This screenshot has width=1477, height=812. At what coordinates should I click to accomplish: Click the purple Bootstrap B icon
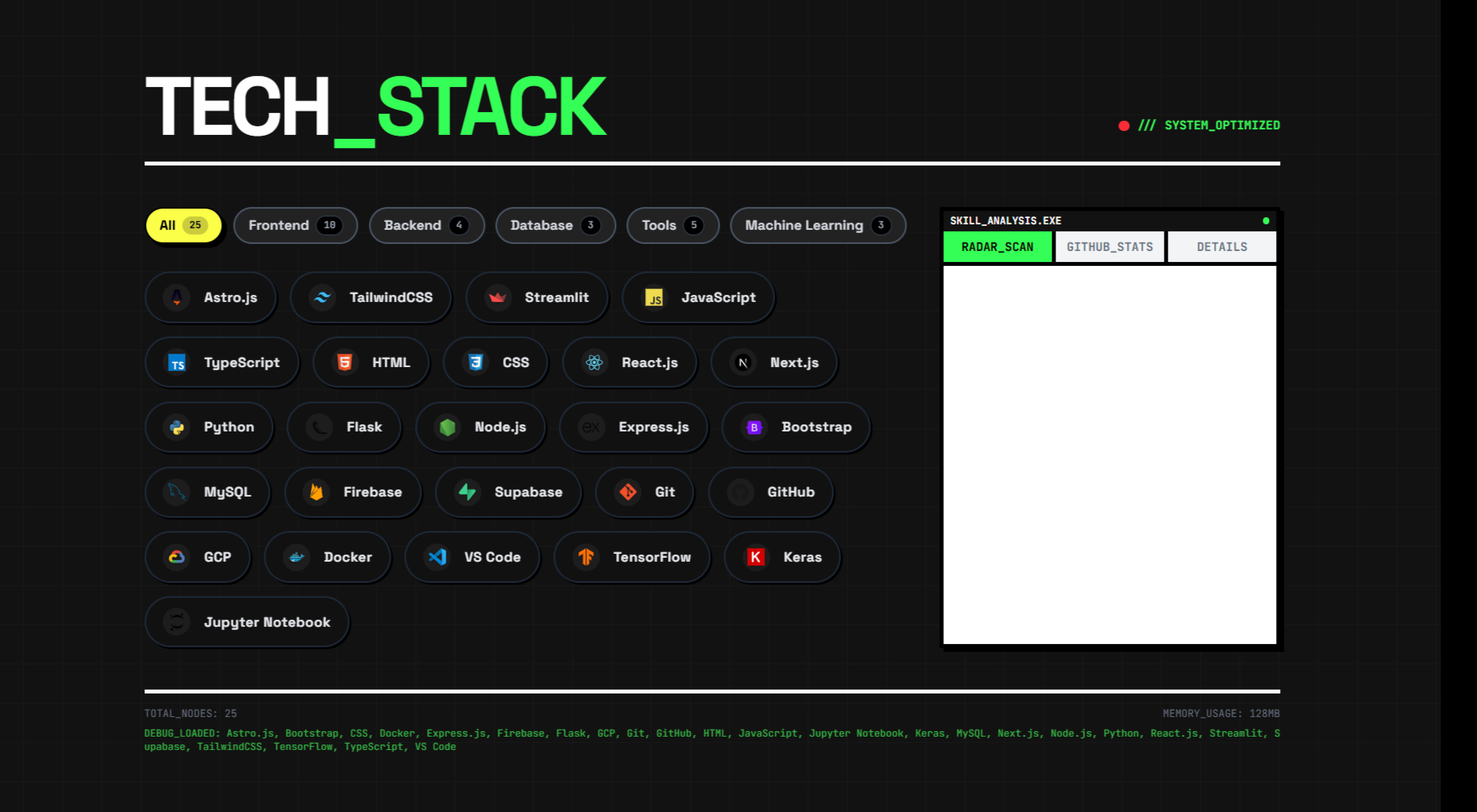click(754, 428)
